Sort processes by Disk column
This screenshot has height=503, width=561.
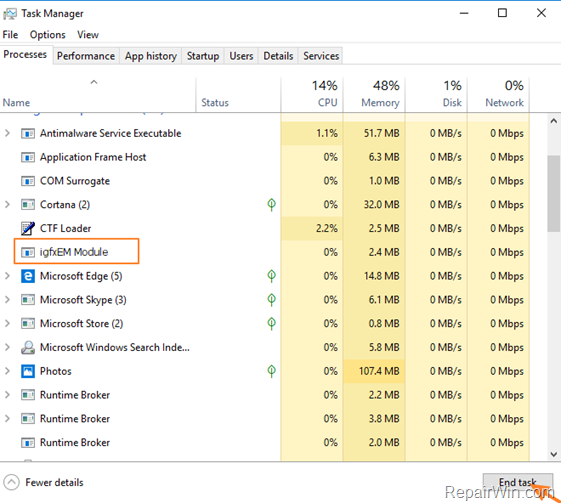click(436, 95)
